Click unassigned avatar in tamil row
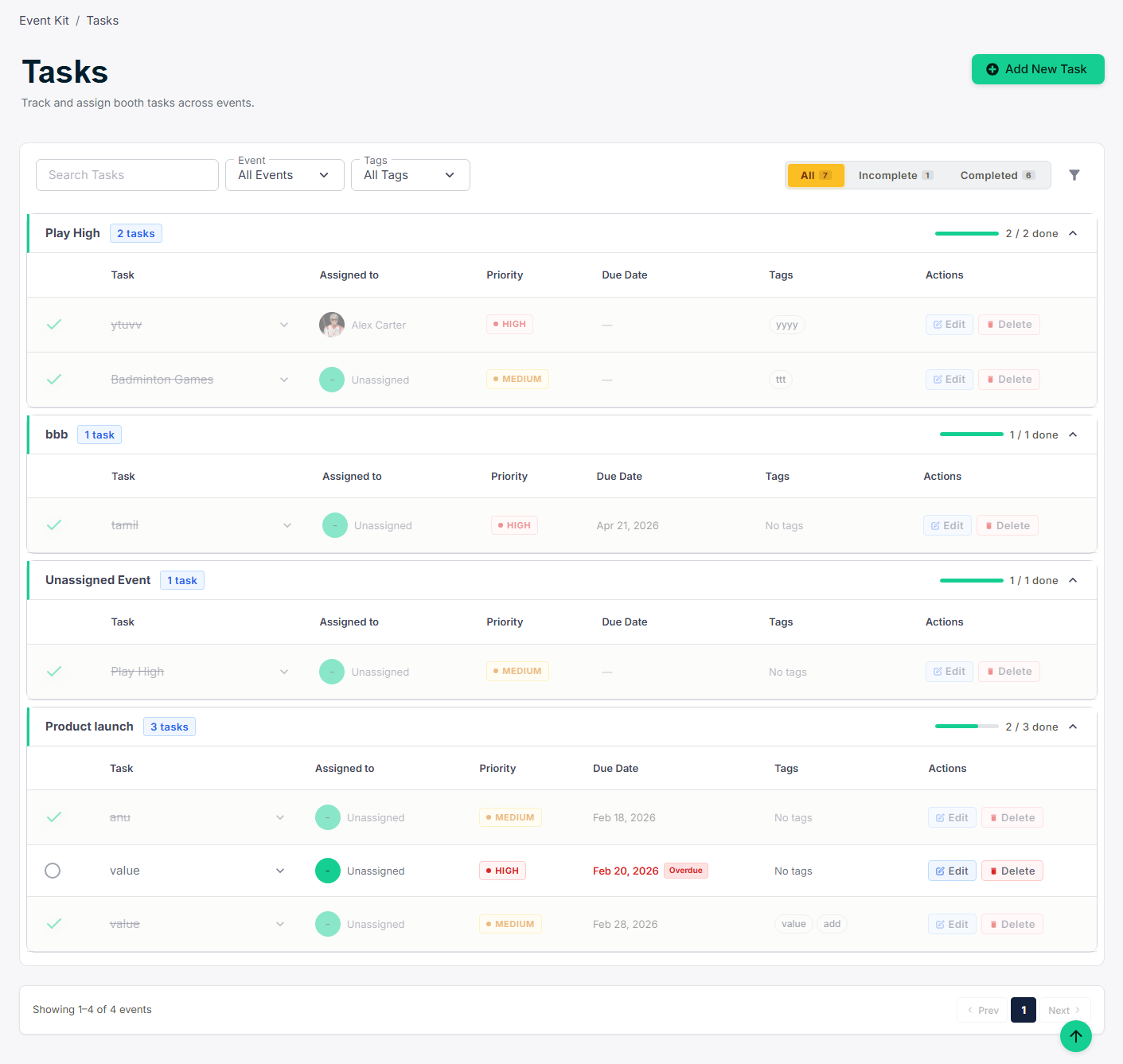The width and height of the screenshot is (1123, 1064). [x=335, y=525]
